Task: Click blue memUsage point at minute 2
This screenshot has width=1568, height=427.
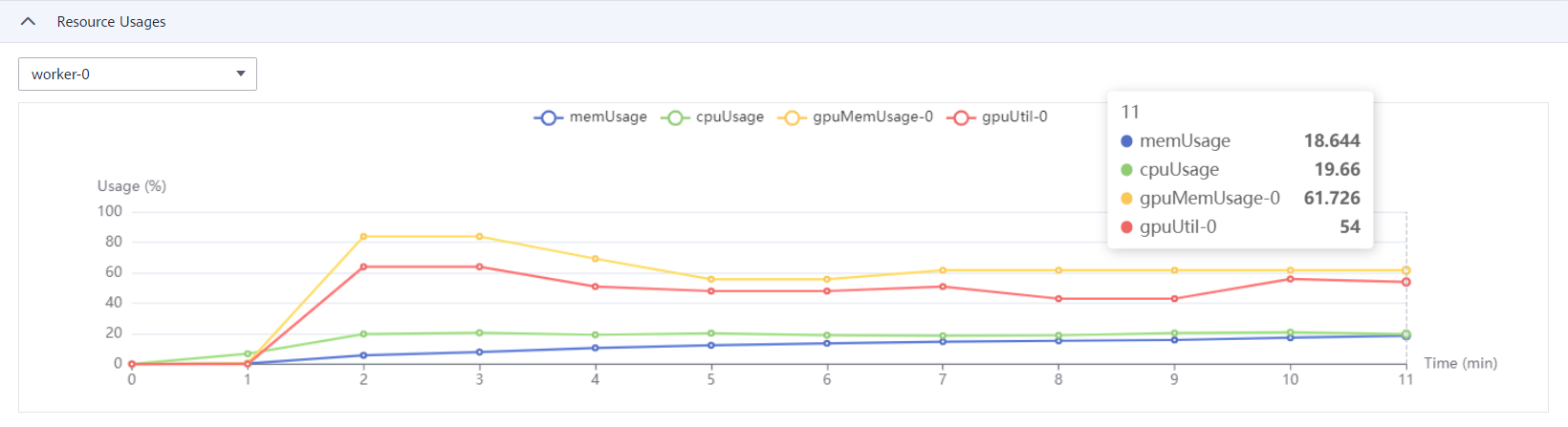Action: point(363,355)
